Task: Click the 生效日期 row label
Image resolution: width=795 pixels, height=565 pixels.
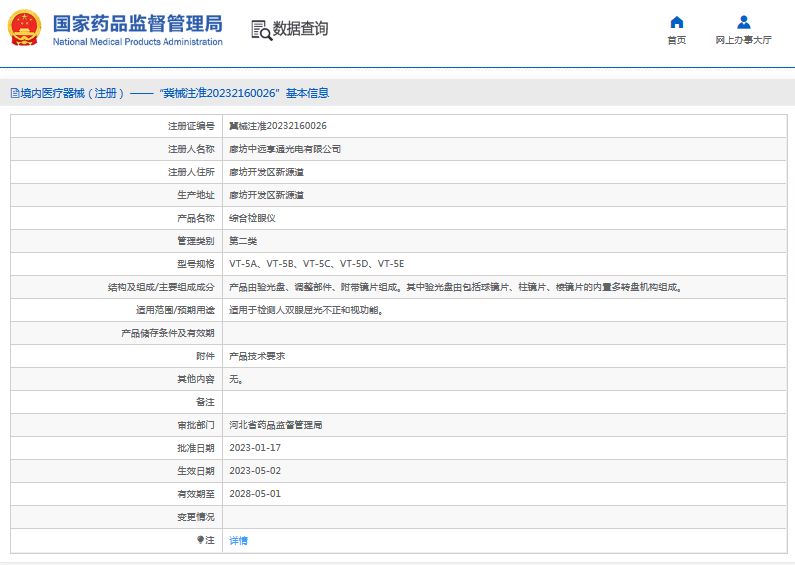Action: (x=196, y=471)
